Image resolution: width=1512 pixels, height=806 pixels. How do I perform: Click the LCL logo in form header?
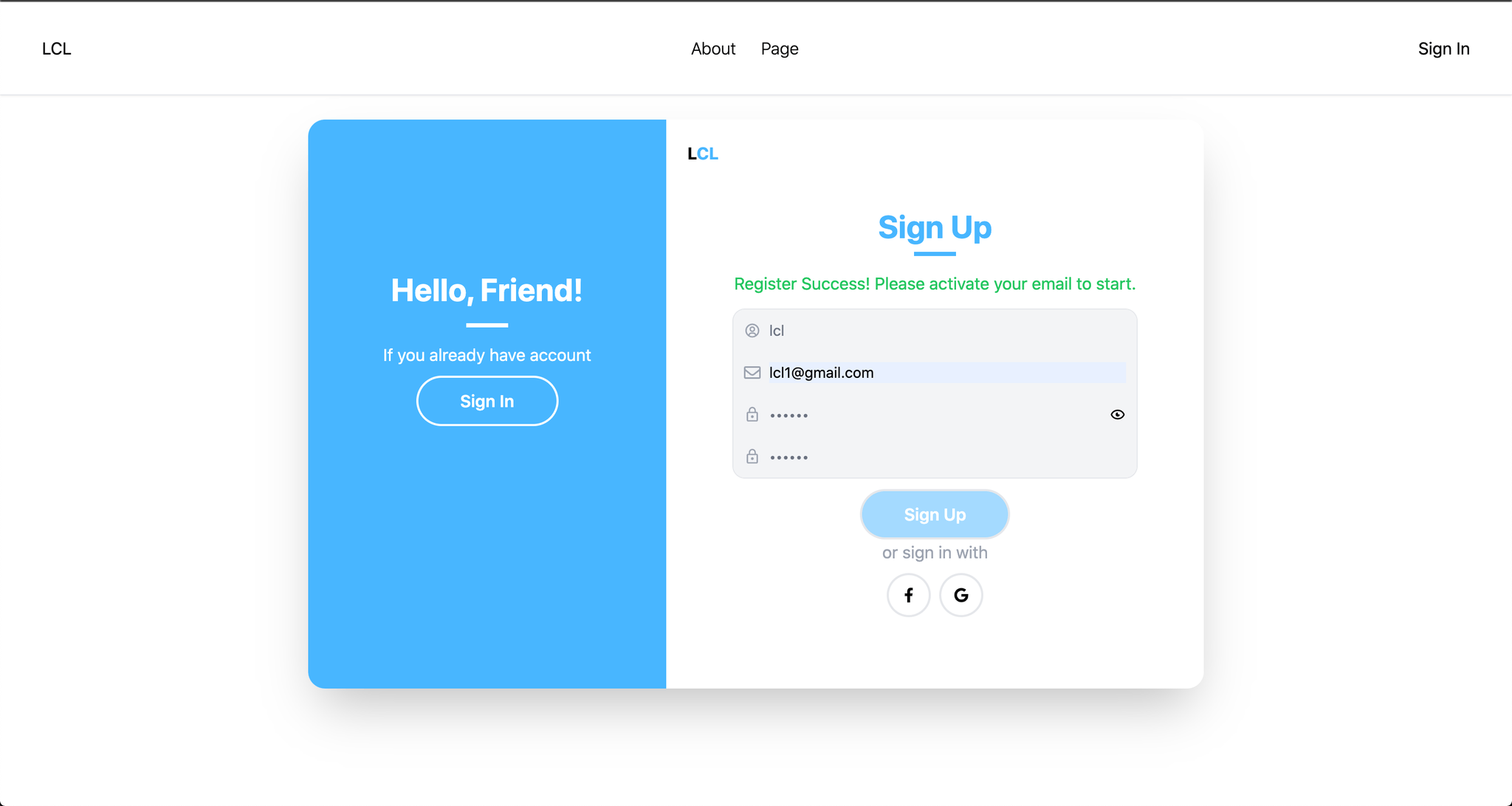(703, 152)
